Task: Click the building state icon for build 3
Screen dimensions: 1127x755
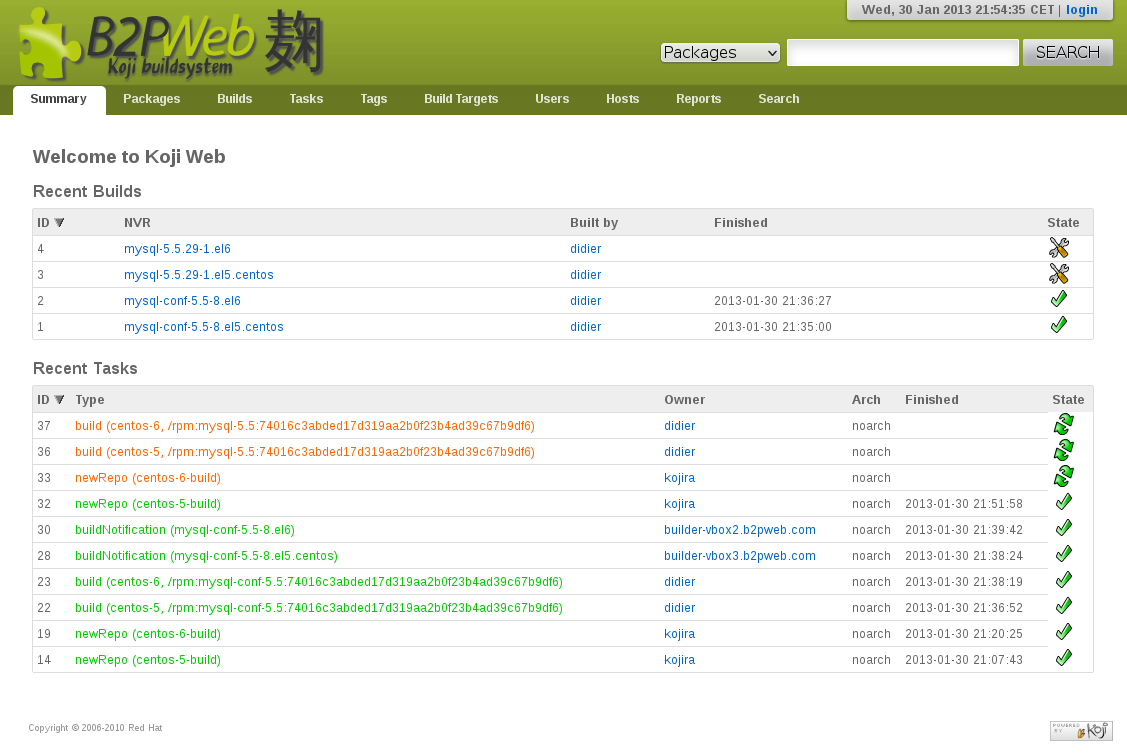Action: click(x=1059, y=274)
